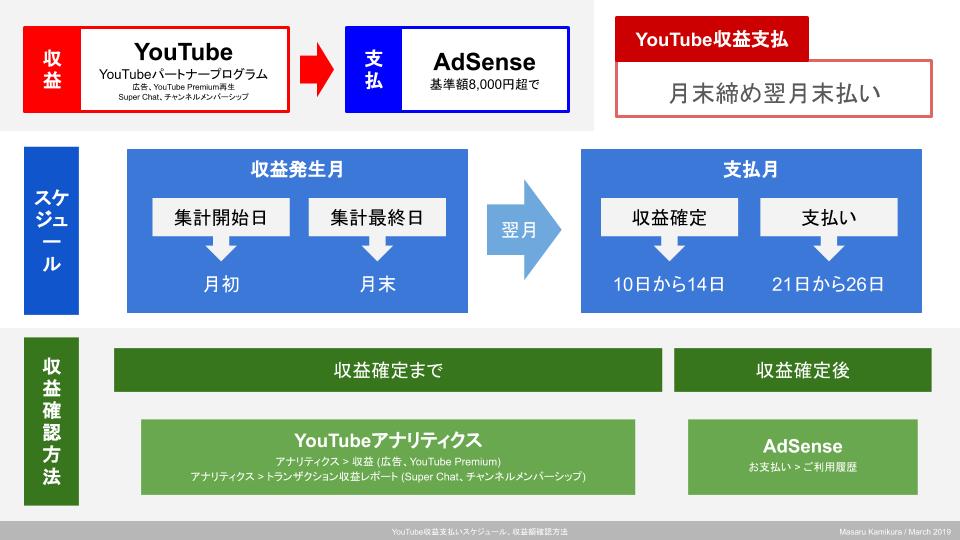This screenshot has width=960, height=540.
Task: Click the 収益発生月 heading
Action: click(297, 169)
